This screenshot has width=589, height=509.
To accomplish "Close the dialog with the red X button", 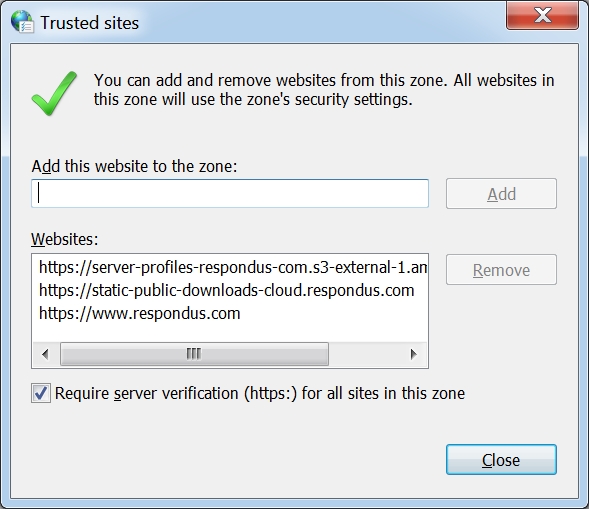I will [542, 15].
